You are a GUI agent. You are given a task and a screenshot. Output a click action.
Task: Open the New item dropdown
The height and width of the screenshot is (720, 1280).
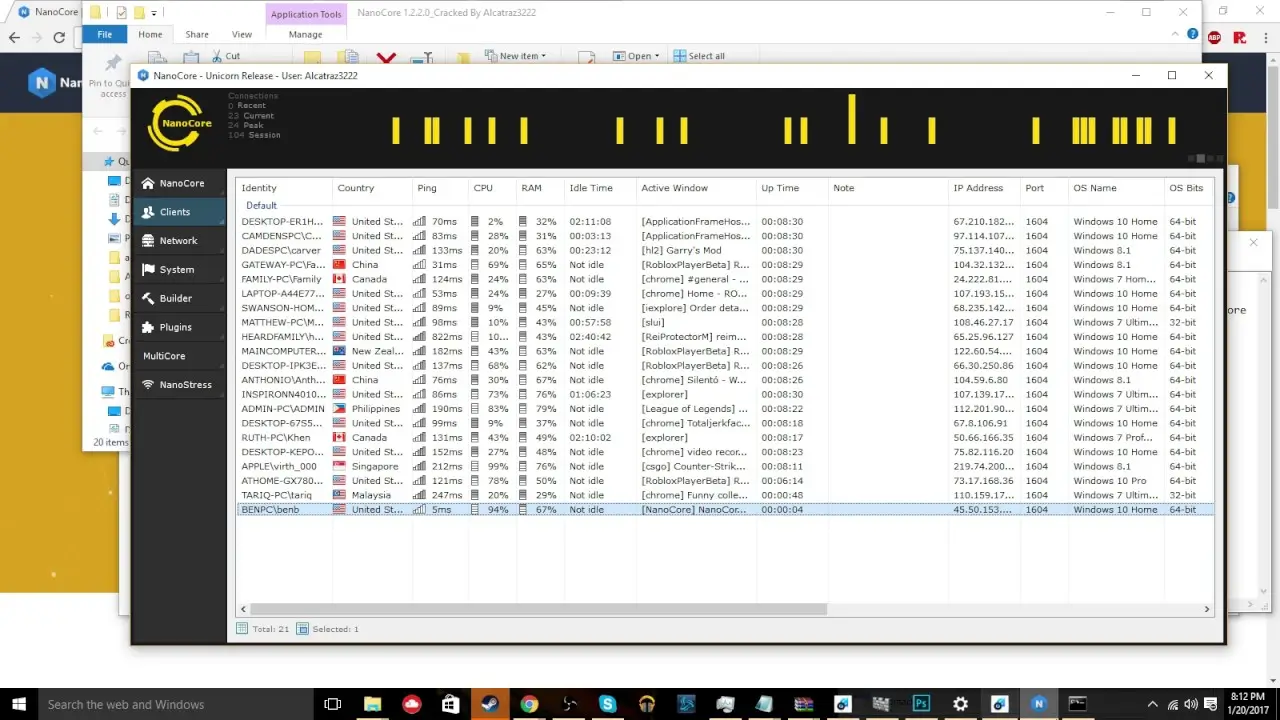click(516, 55)
